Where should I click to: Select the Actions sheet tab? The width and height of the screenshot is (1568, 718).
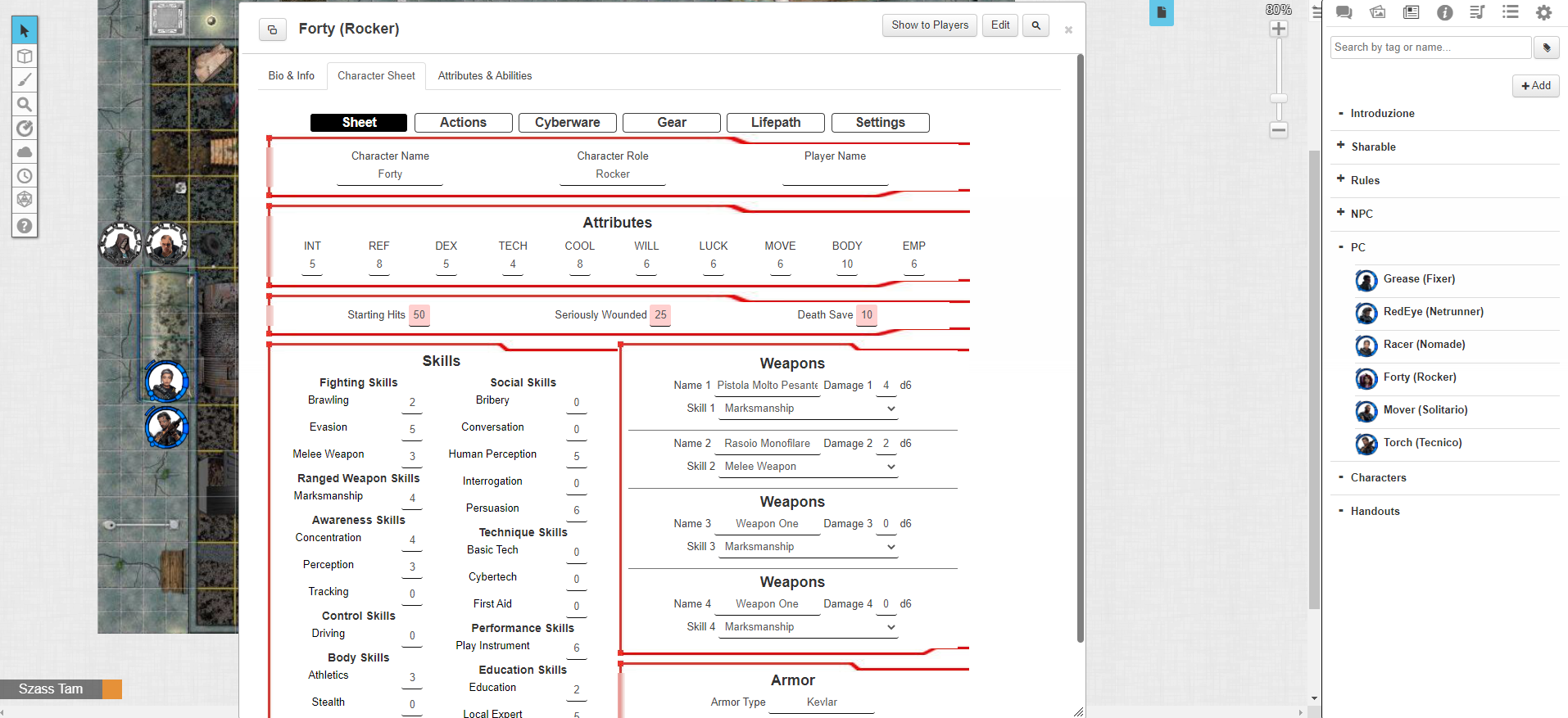464,123
